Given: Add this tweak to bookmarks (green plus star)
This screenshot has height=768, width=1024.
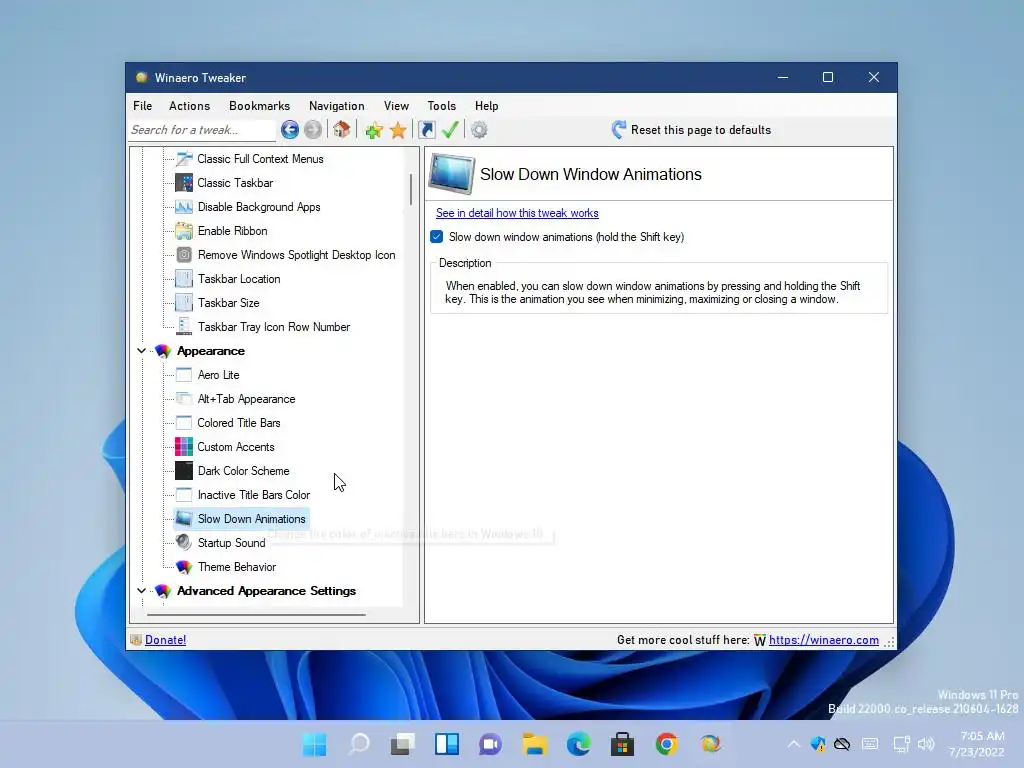Looking at the screenshot, I should [x=374, y=130].
